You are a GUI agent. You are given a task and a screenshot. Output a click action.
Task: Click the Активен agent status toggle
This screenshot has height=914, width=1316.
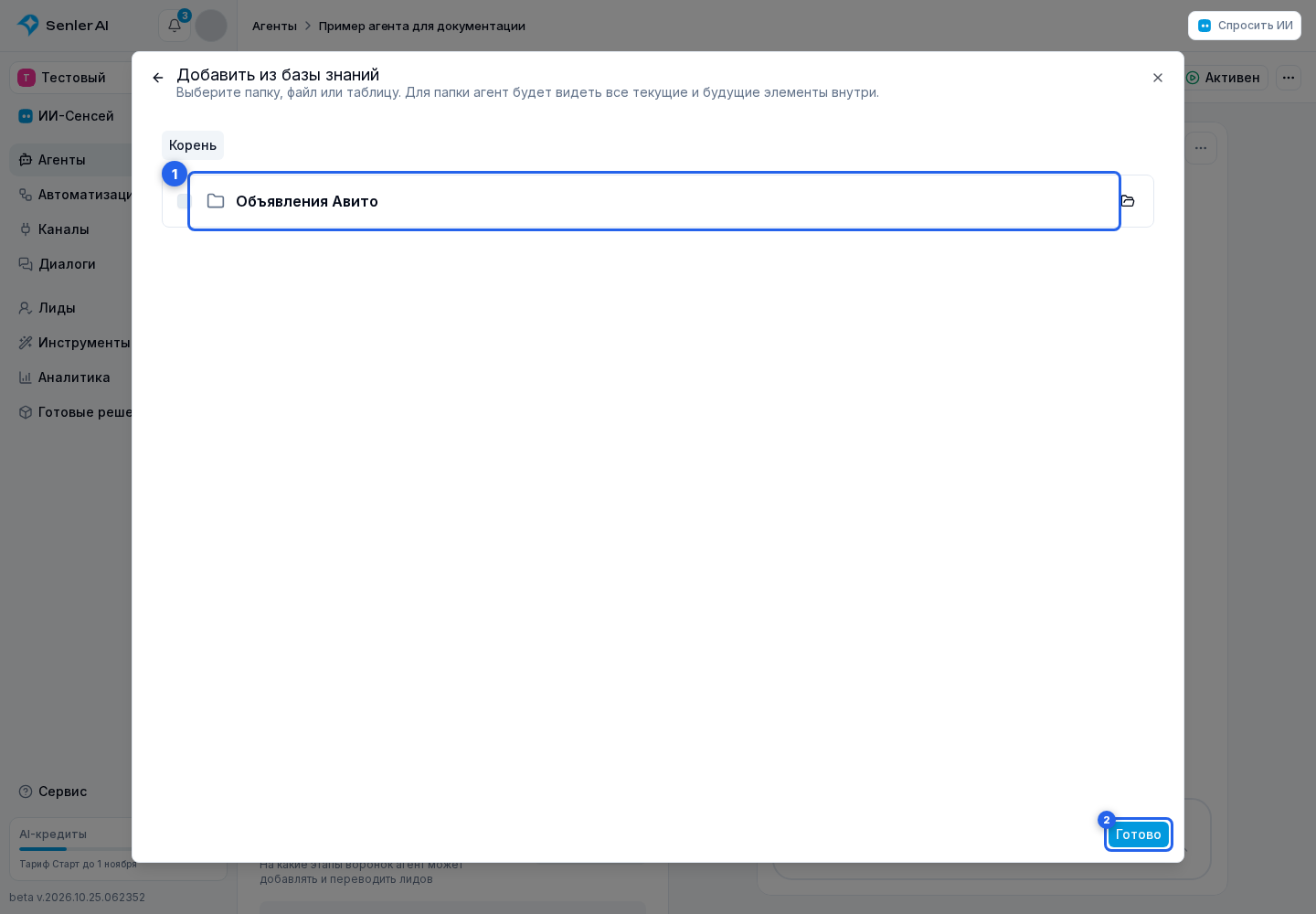pos(1224,78)
